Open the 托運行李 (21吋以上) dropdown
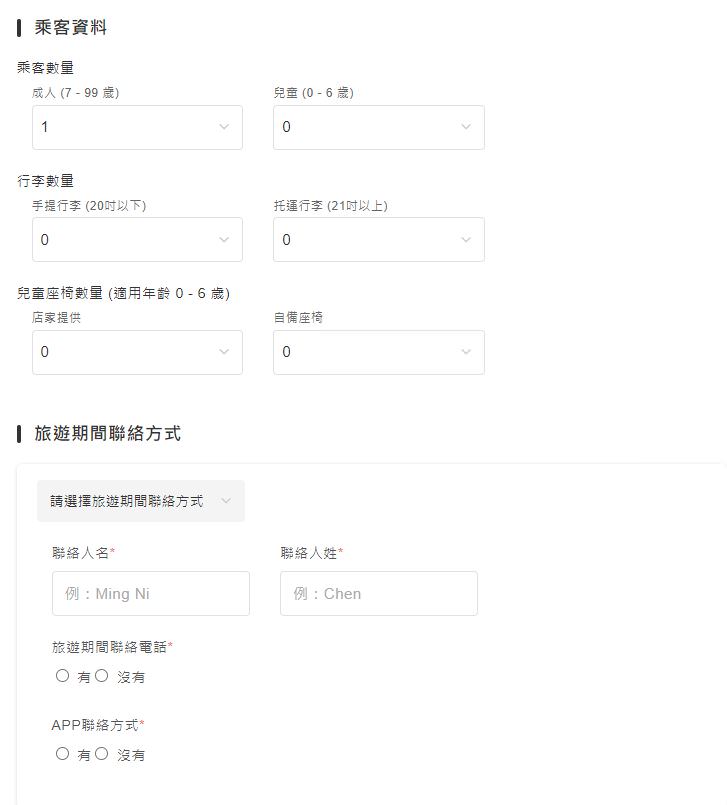 point(378,239)
